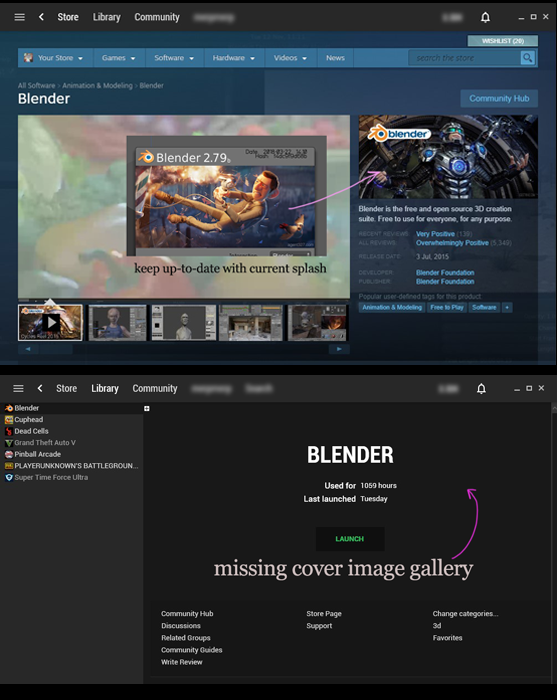Click Blender logo icon in library list
557x700 pixels.
pos(8,408)
